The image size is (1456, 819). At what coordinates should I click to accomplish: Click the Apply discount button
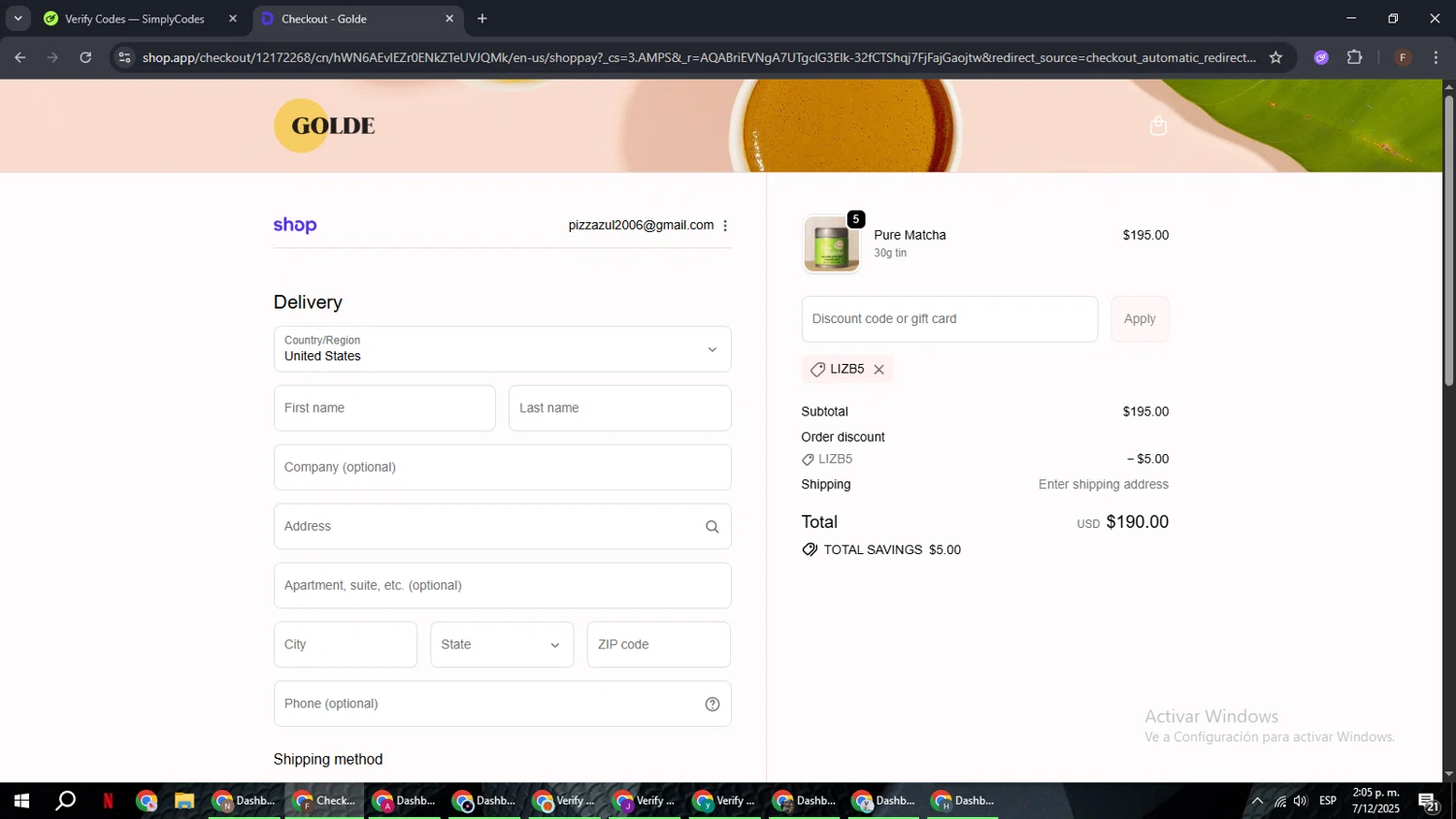[1140, 319]
